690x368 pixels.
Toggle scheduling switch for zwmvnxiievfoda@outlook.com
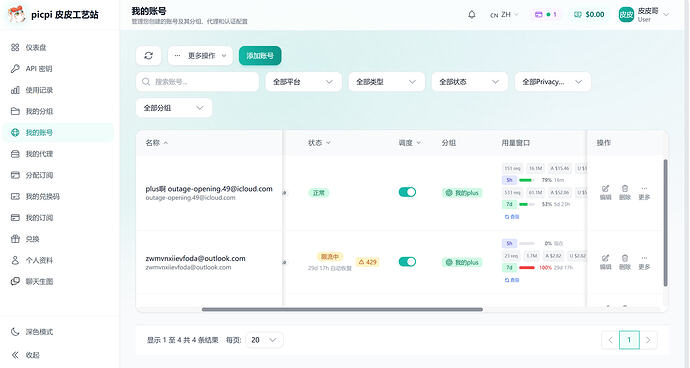(x=407, y=262)
